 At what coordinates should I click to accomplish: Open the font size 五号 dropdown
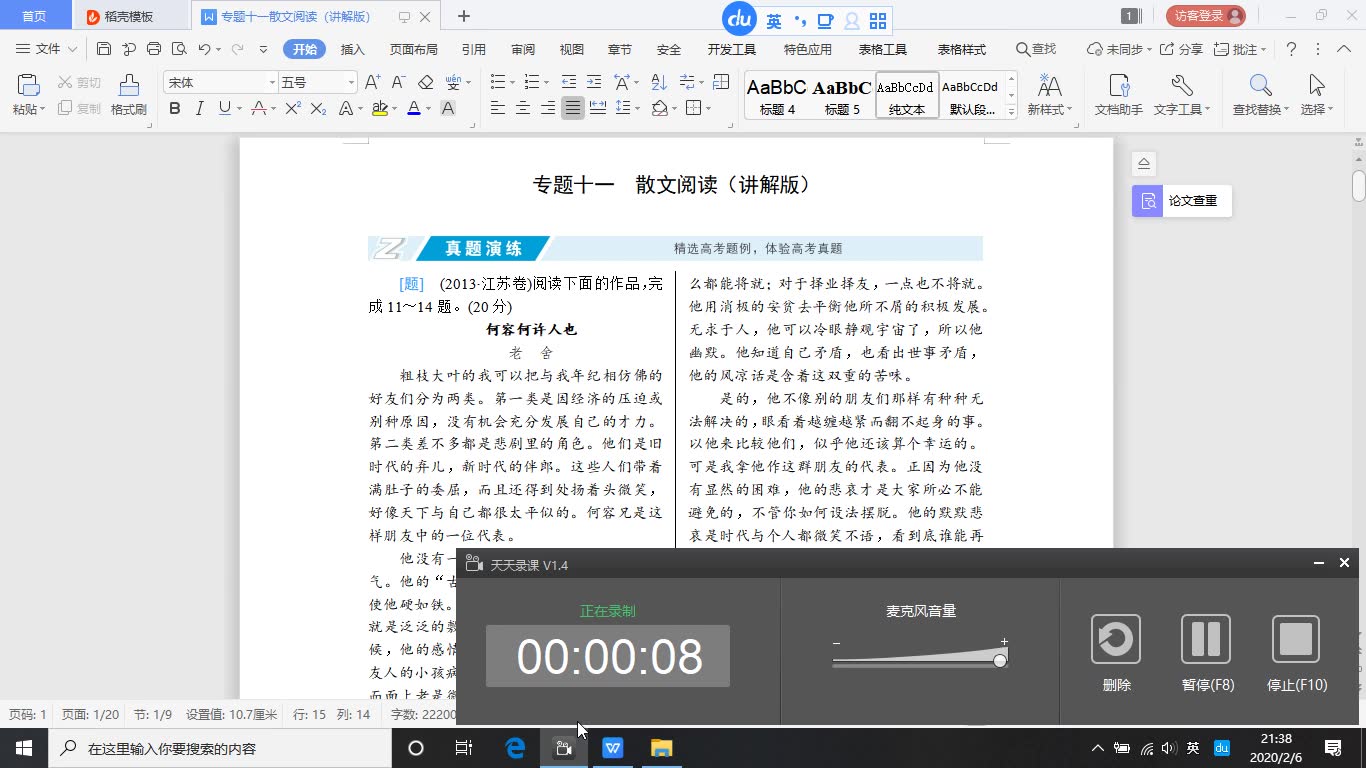click(351, 82)
